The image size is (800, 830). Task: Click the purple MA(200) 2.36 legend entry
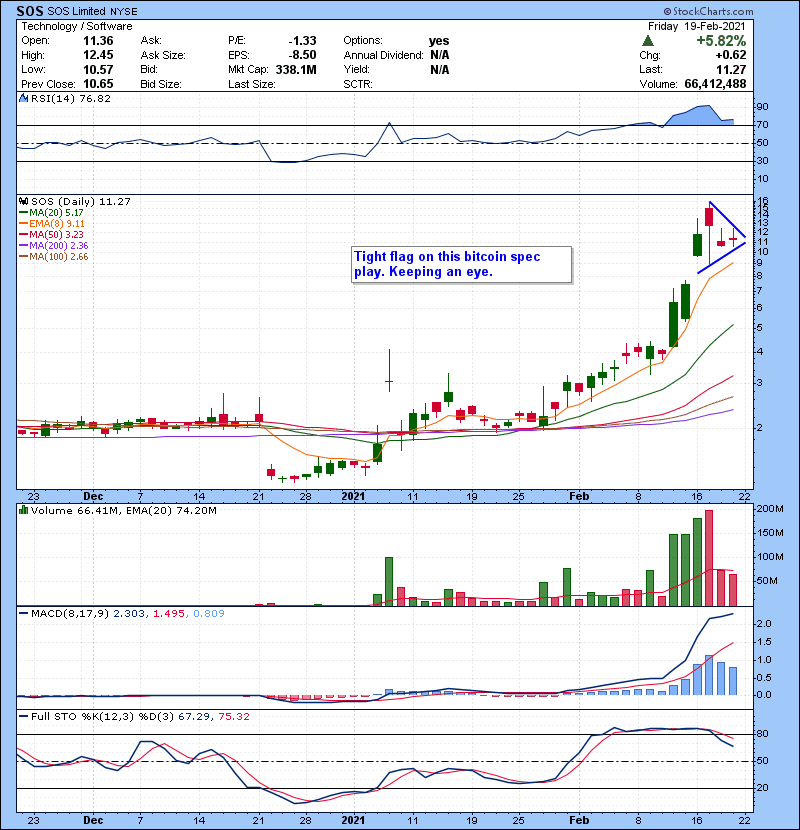[x=54, y=246]
